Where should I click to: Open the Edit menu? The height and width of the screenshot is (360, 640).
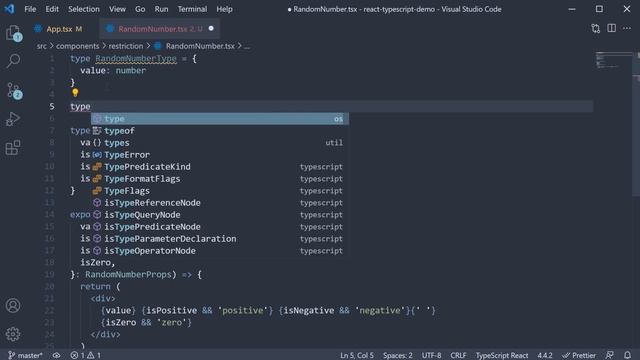pyautogui.click(x=52, y=9)
